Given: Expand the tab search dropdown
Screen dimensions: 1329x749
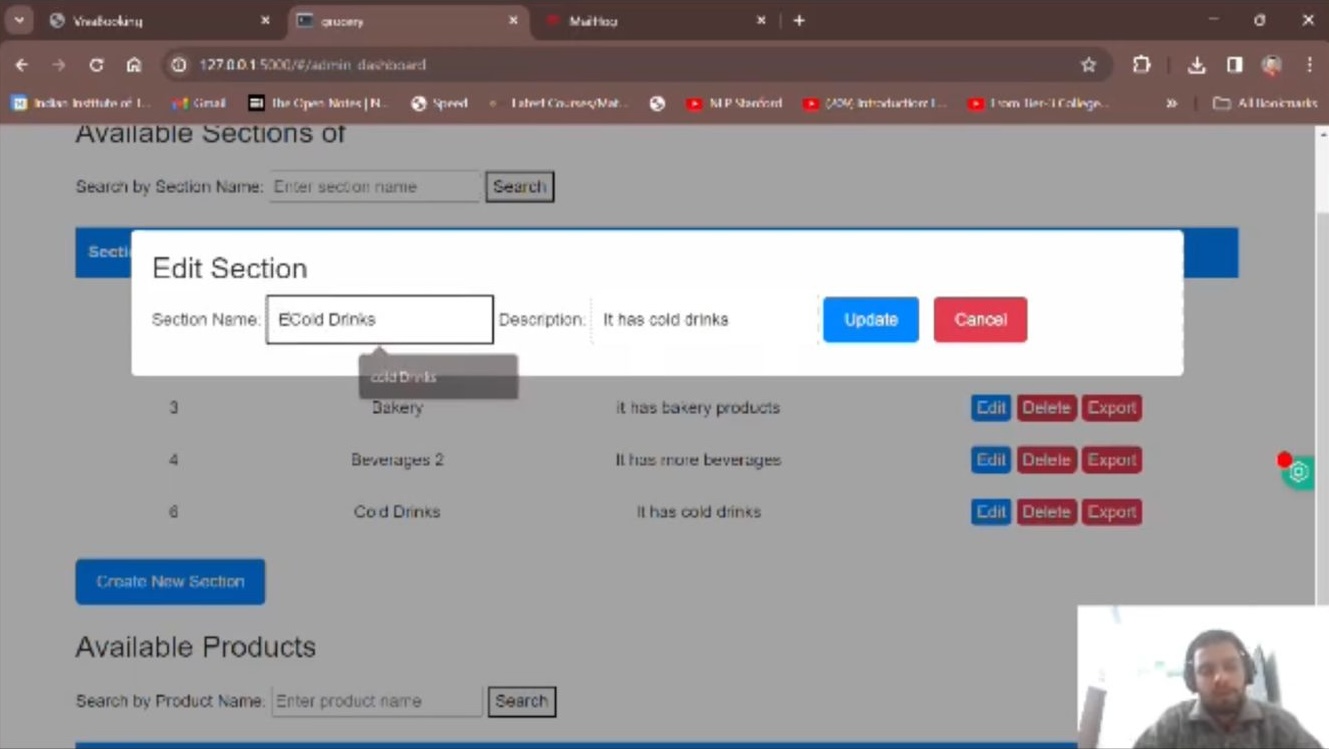Looking at the screenshot, I should click(x=19, y=20).
